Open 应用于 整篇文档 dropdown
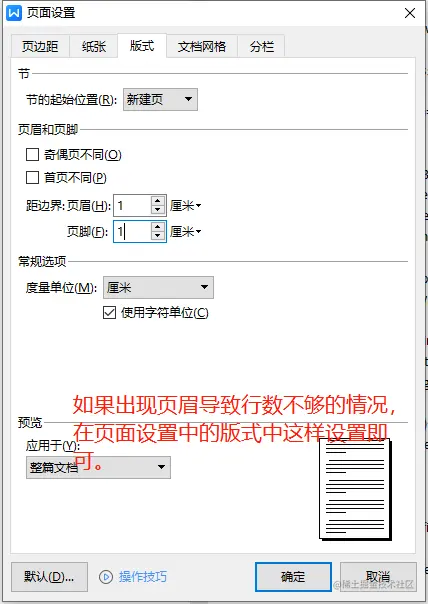Image resolution: width=428 pixels, height=604 pixels. click(x=98, y=467)
